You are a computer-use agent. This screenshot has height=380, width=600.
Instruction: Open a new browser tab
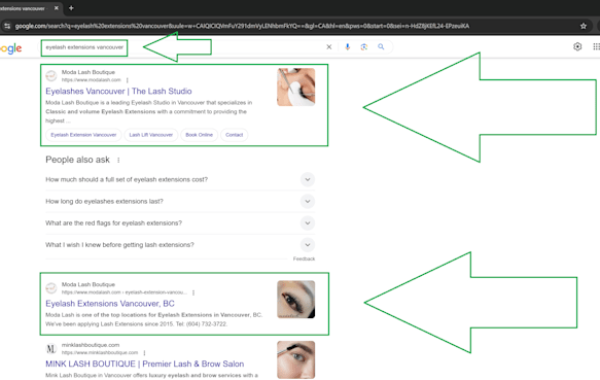coord(71,8)
